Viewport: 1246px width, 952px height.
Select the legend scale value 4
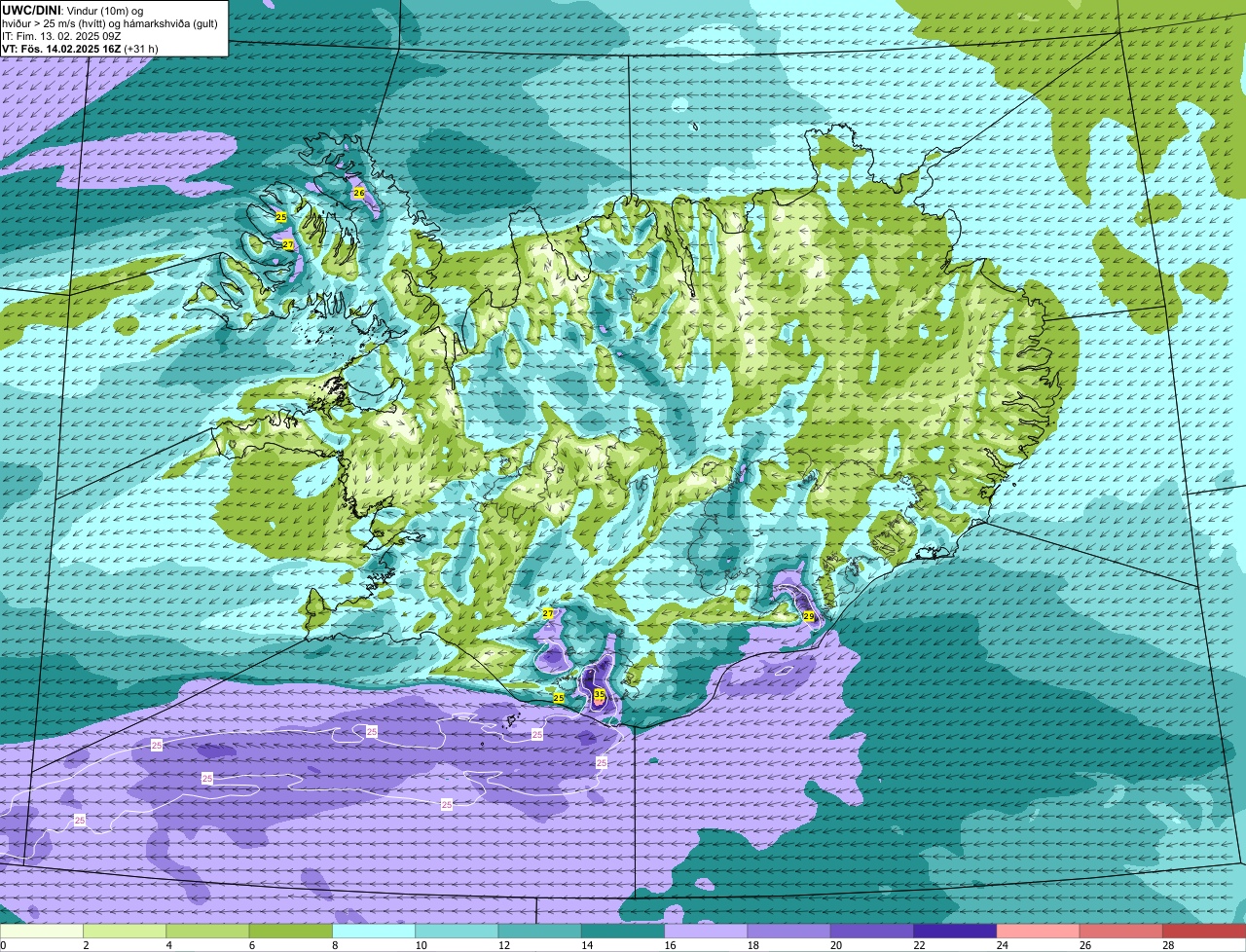point(168,945)
